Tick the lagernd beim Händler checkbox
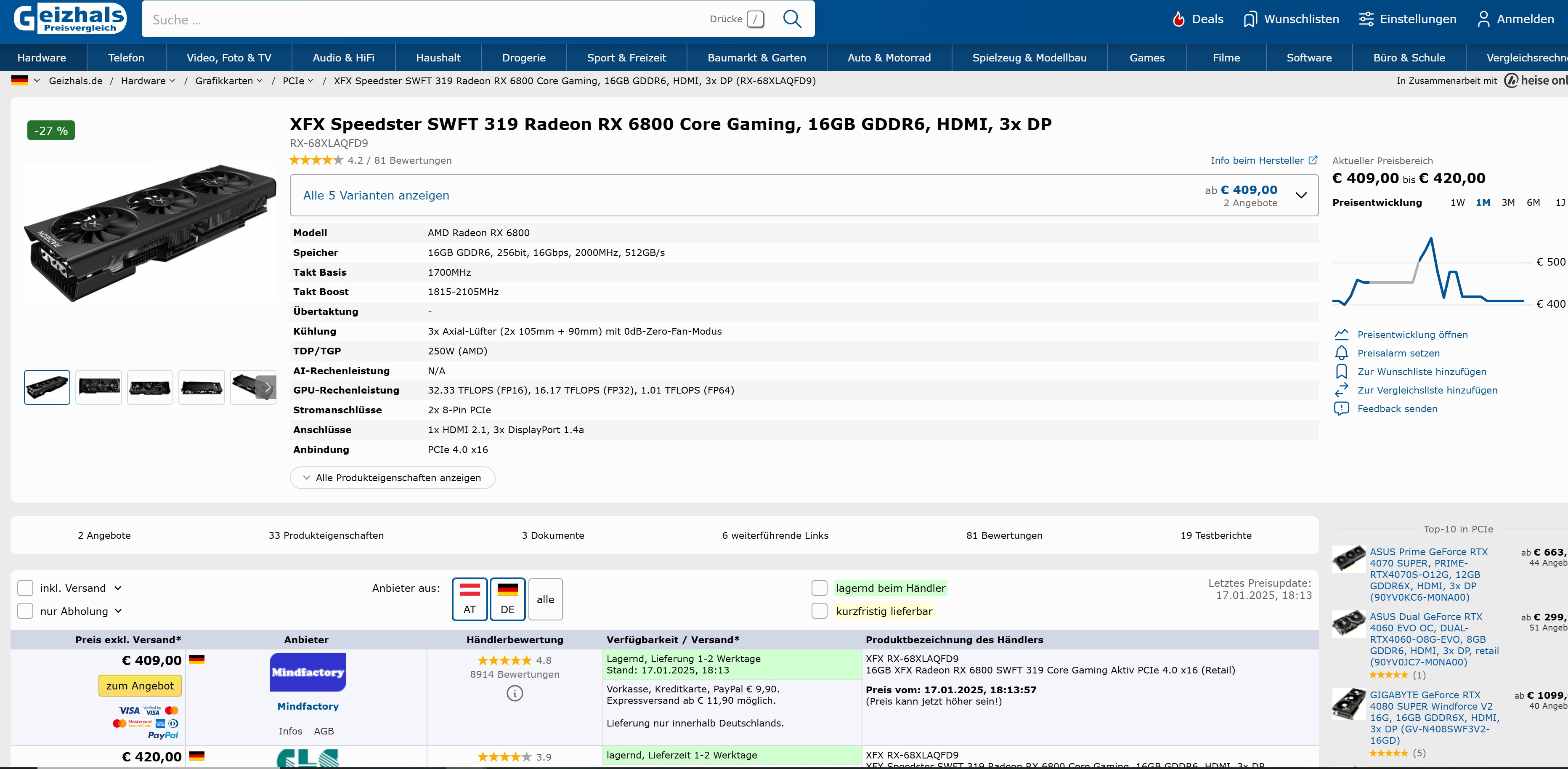This screenshot has height=769, width=1568. [819, 588]
